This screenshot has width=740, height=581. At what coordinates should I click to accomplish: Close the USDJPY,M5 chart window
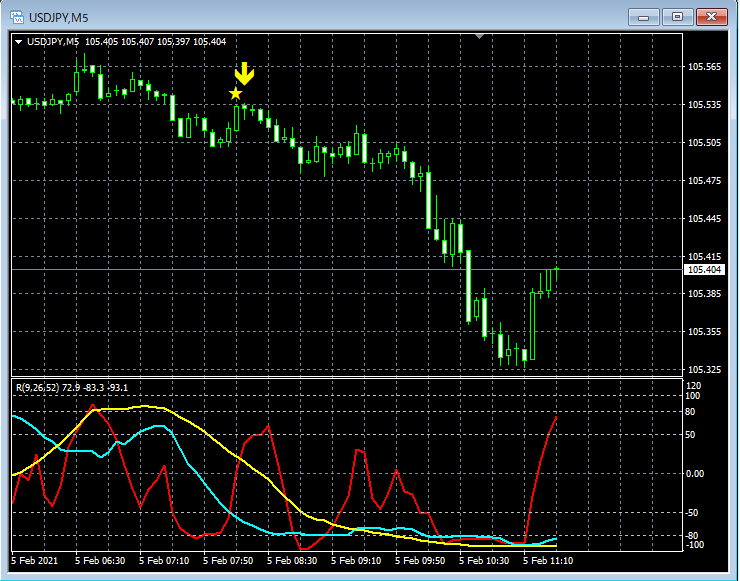pyautogui.click(x=712, y=17)
